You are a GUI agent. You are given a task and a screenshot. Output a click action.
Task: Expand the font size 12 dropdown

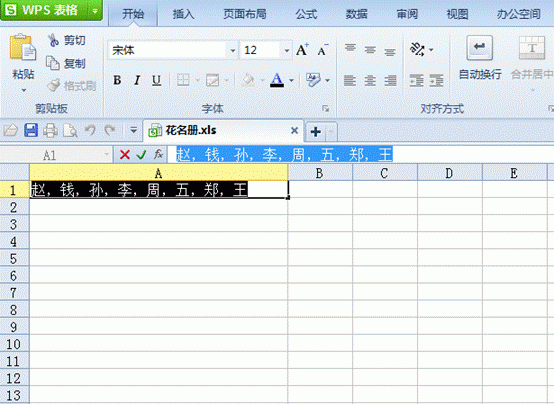pos(287,50)
